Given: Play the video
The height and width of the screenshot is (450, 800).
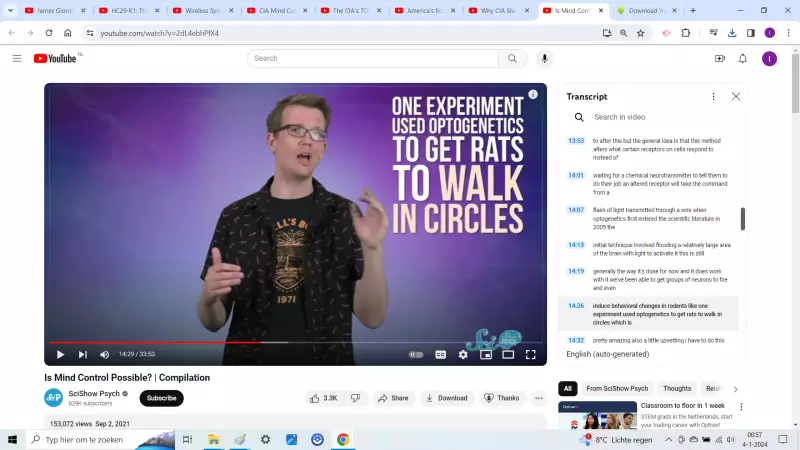Looking at the screenshot, I should 60,355.
